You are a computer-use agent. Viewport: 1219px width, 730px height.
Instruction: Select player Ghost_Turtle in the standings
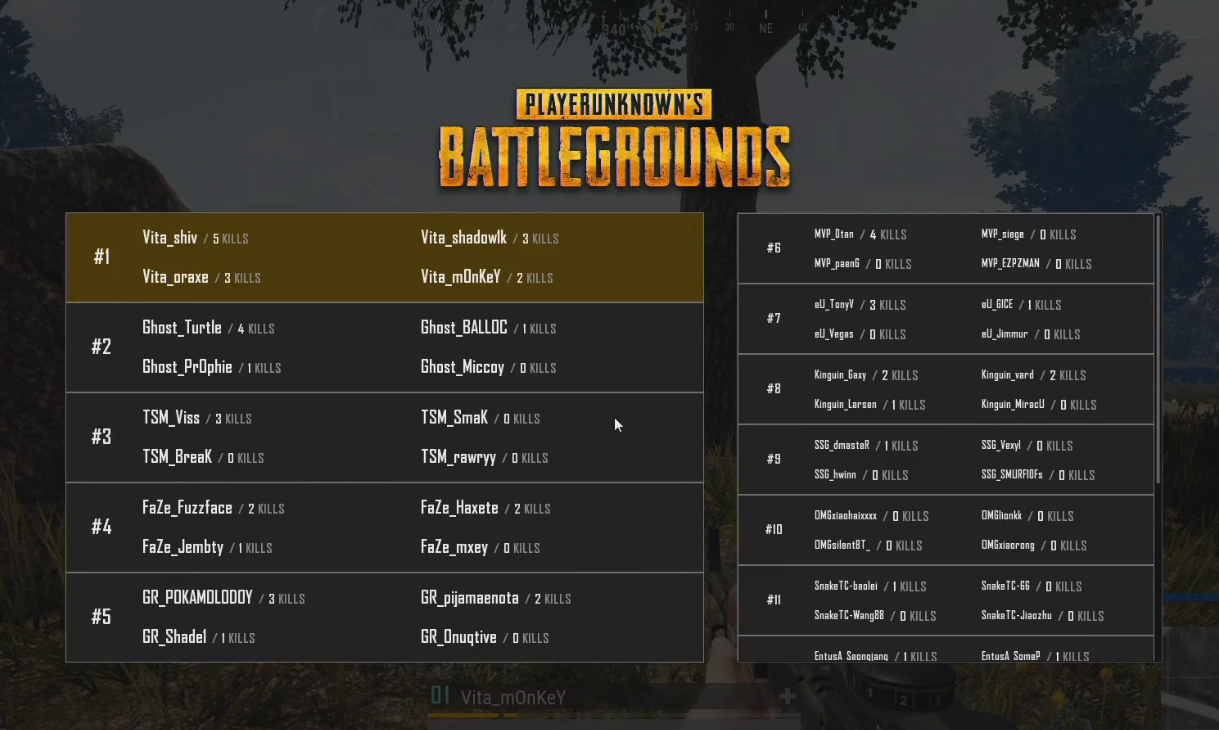click(182, 328)
